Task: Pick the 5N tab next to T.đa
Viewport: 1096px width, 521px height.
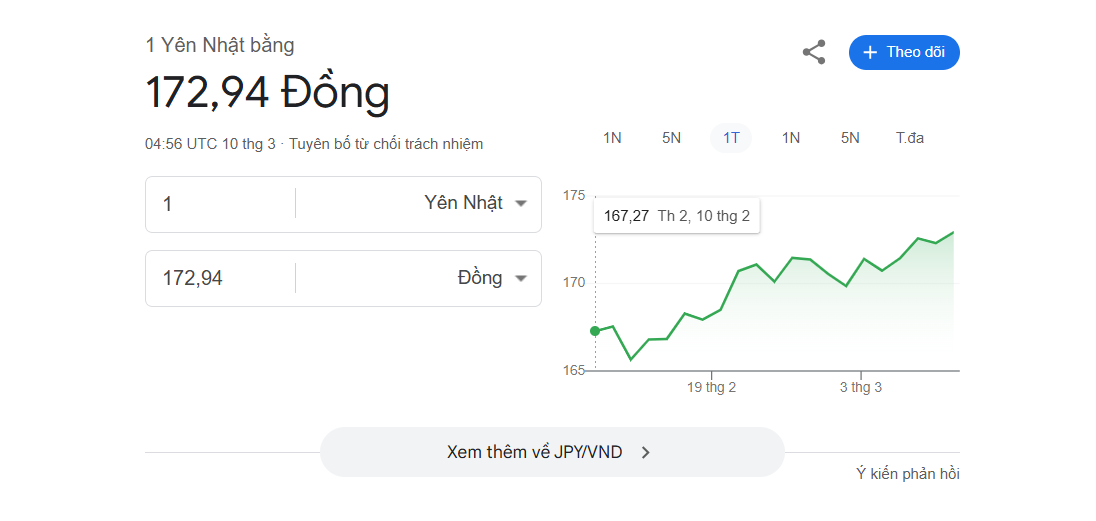Action: click(849, 138)
